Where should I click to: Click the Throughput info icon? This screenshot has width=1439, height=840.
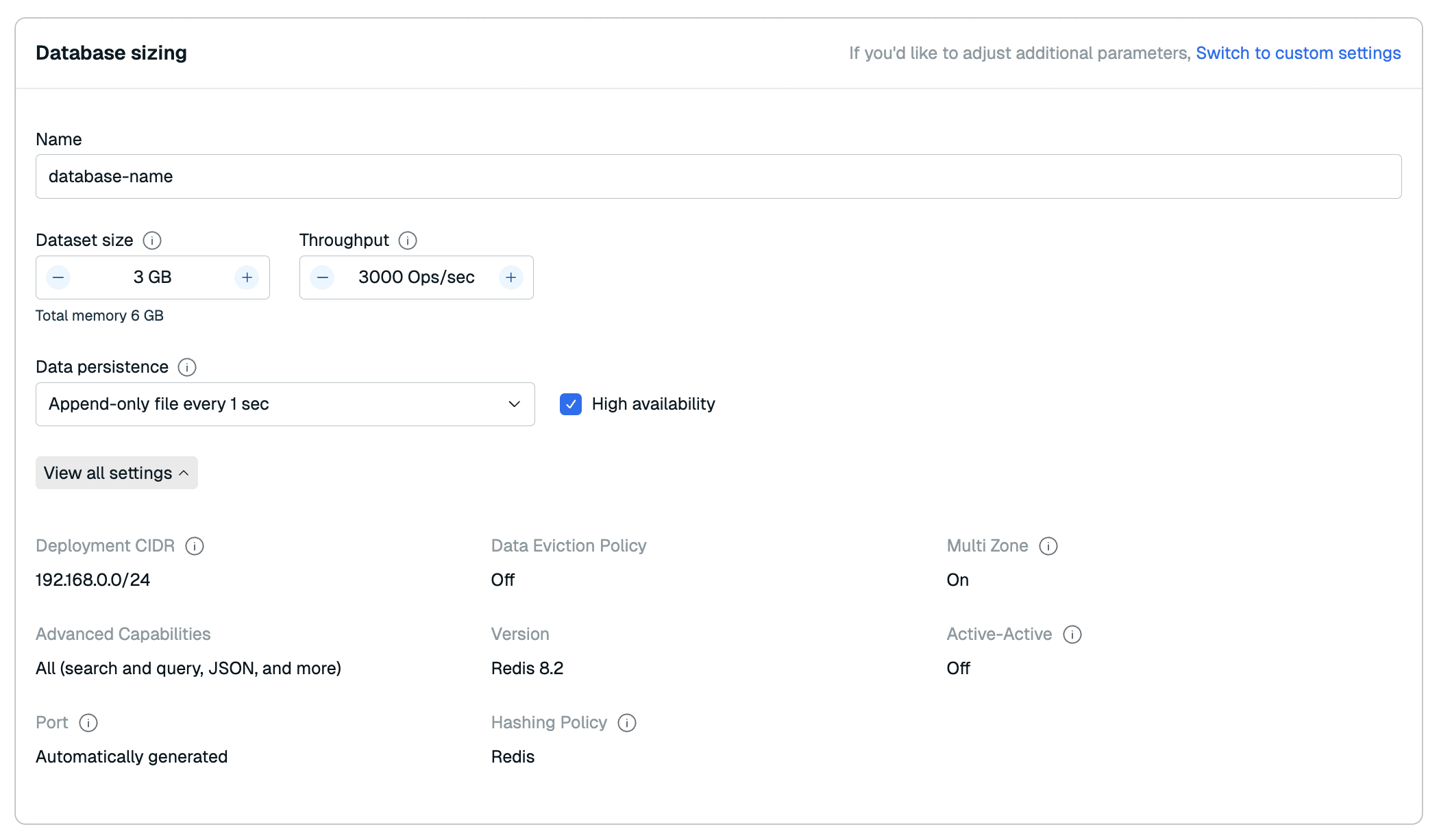(x=408, y=240)
